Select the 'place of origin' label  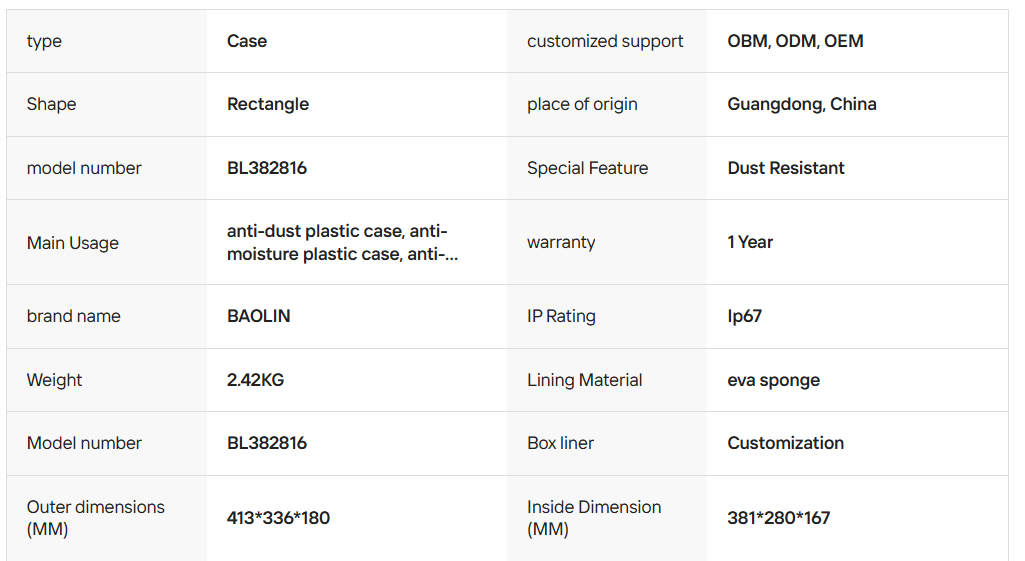tap(582, 104)
